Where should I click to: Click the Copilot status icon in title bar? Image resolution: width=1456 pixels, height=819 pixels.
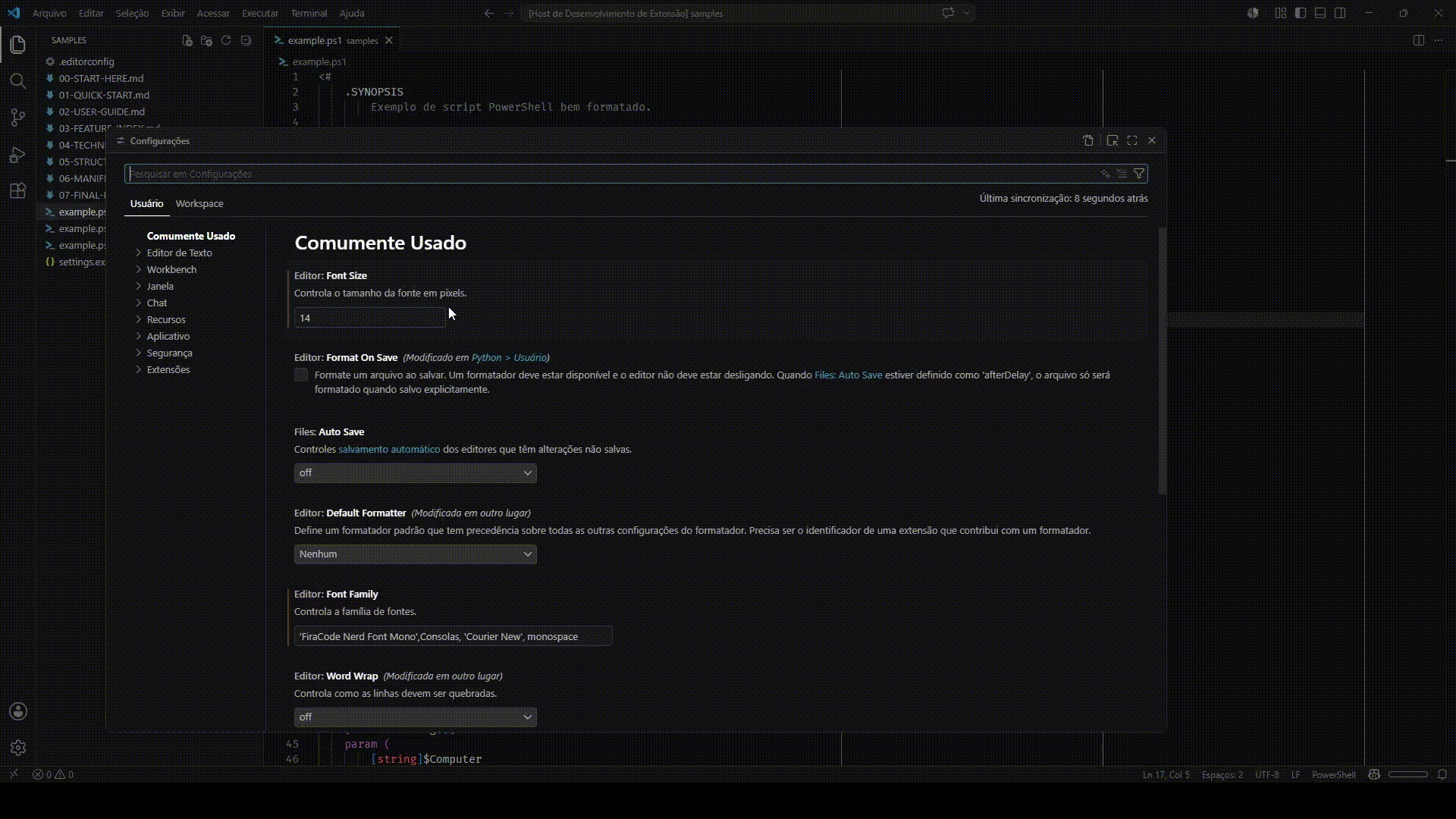[948, 13]
